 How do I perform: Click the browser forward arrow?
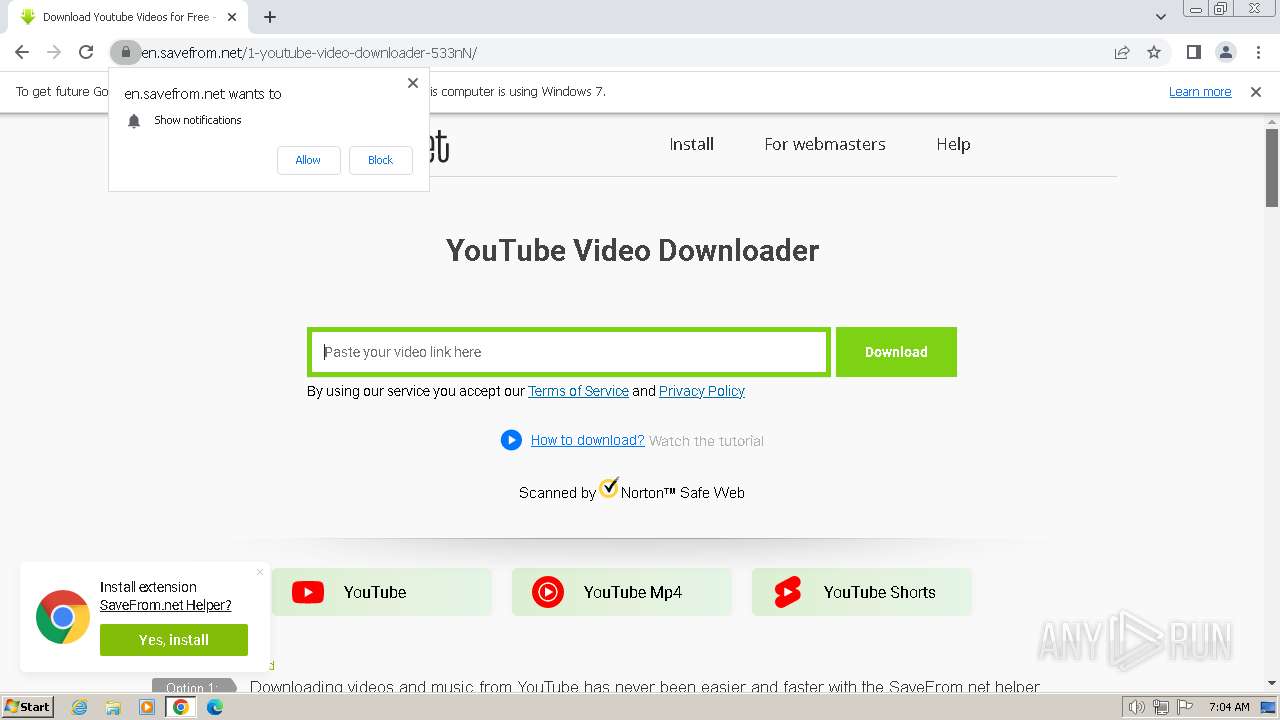coord(54,52)
